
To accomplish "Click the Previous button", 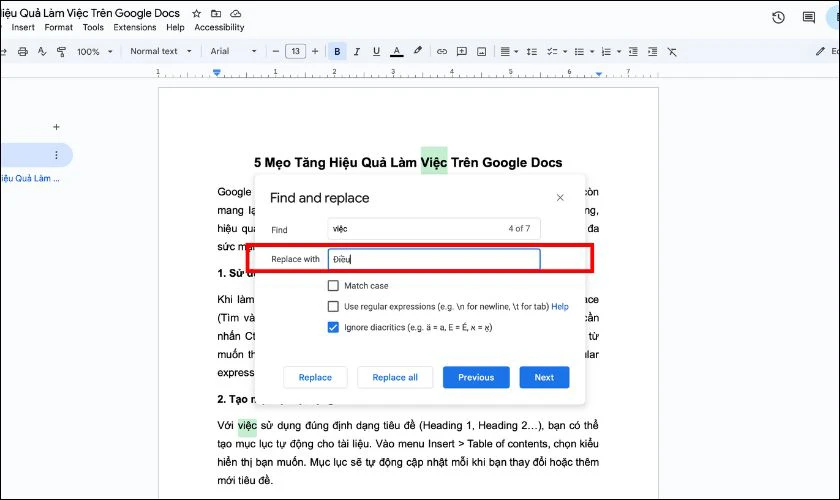I will click(x=476, y=377).
